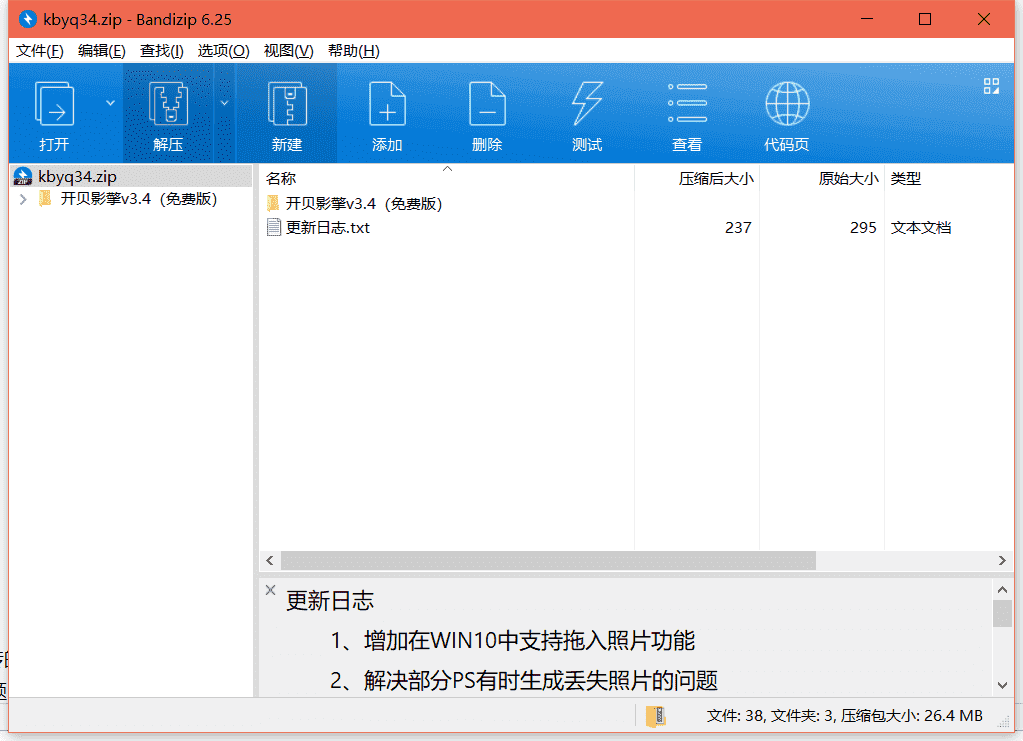Screen dimensions: 1023x741
Task: Close the 更新日志 preview pane
Action: click(270, 590)
